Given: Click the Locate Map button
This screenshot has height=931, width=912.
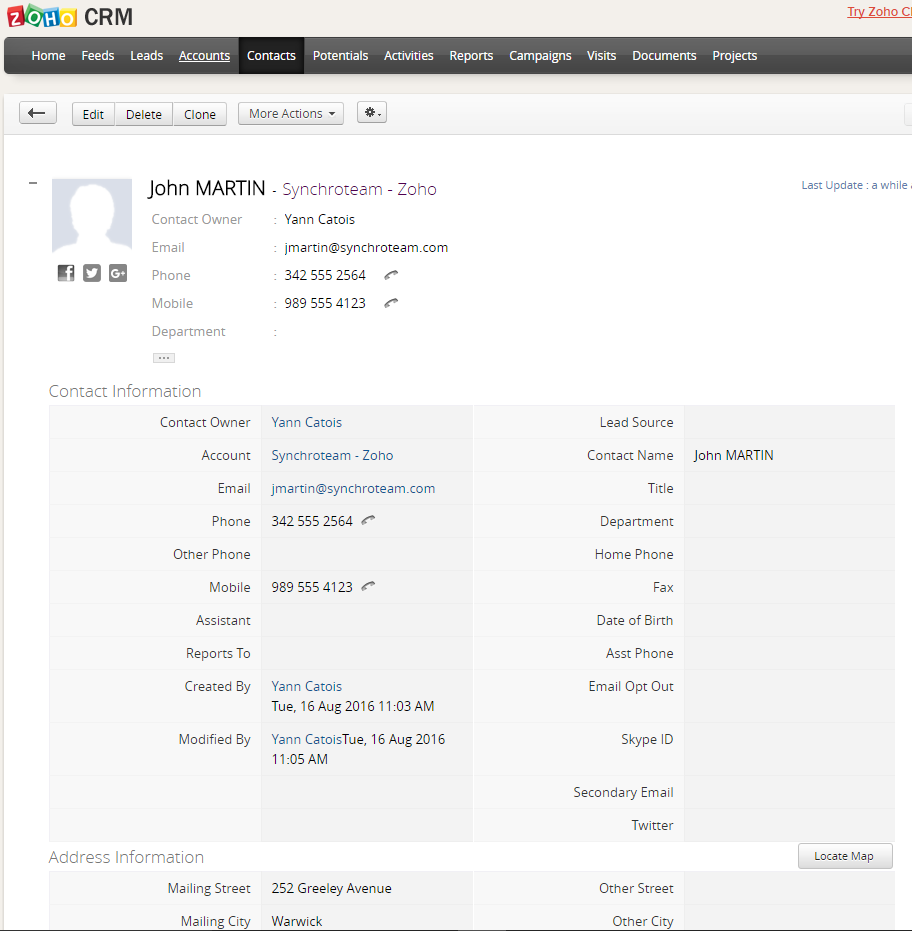Looking at the screenshot, I should point(844,856).
